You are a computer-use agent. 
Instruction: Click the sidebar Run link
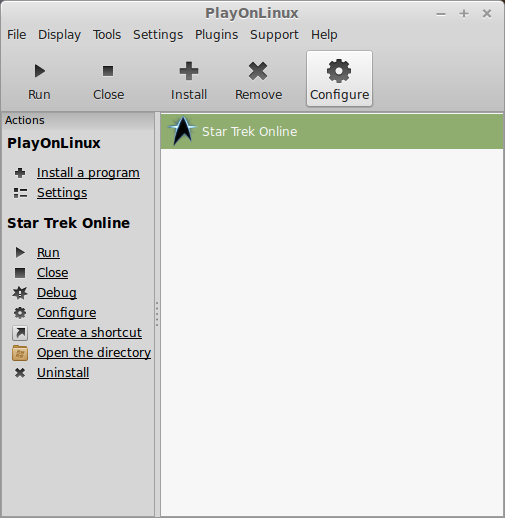48,252
